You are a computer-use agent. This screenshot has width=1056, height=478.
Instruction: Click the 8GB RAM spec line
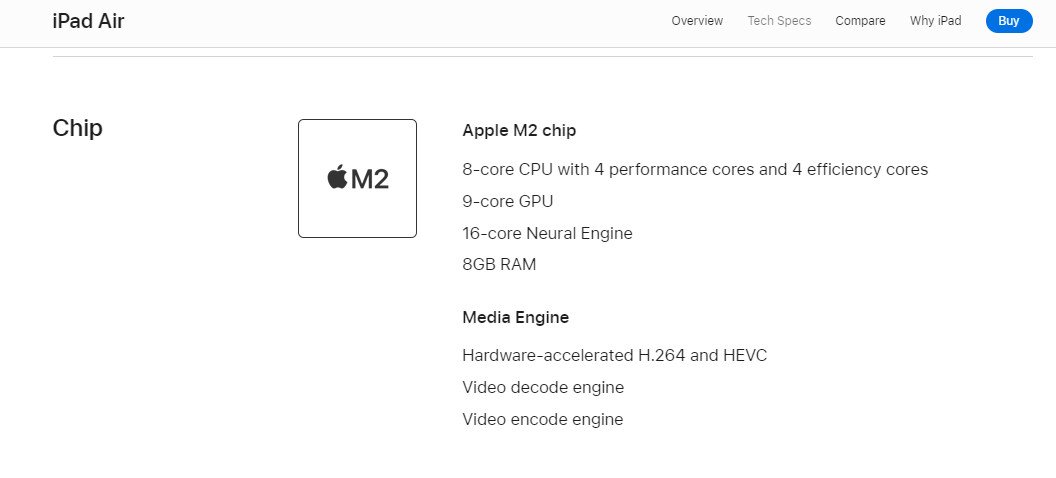[x=499, y=265]
